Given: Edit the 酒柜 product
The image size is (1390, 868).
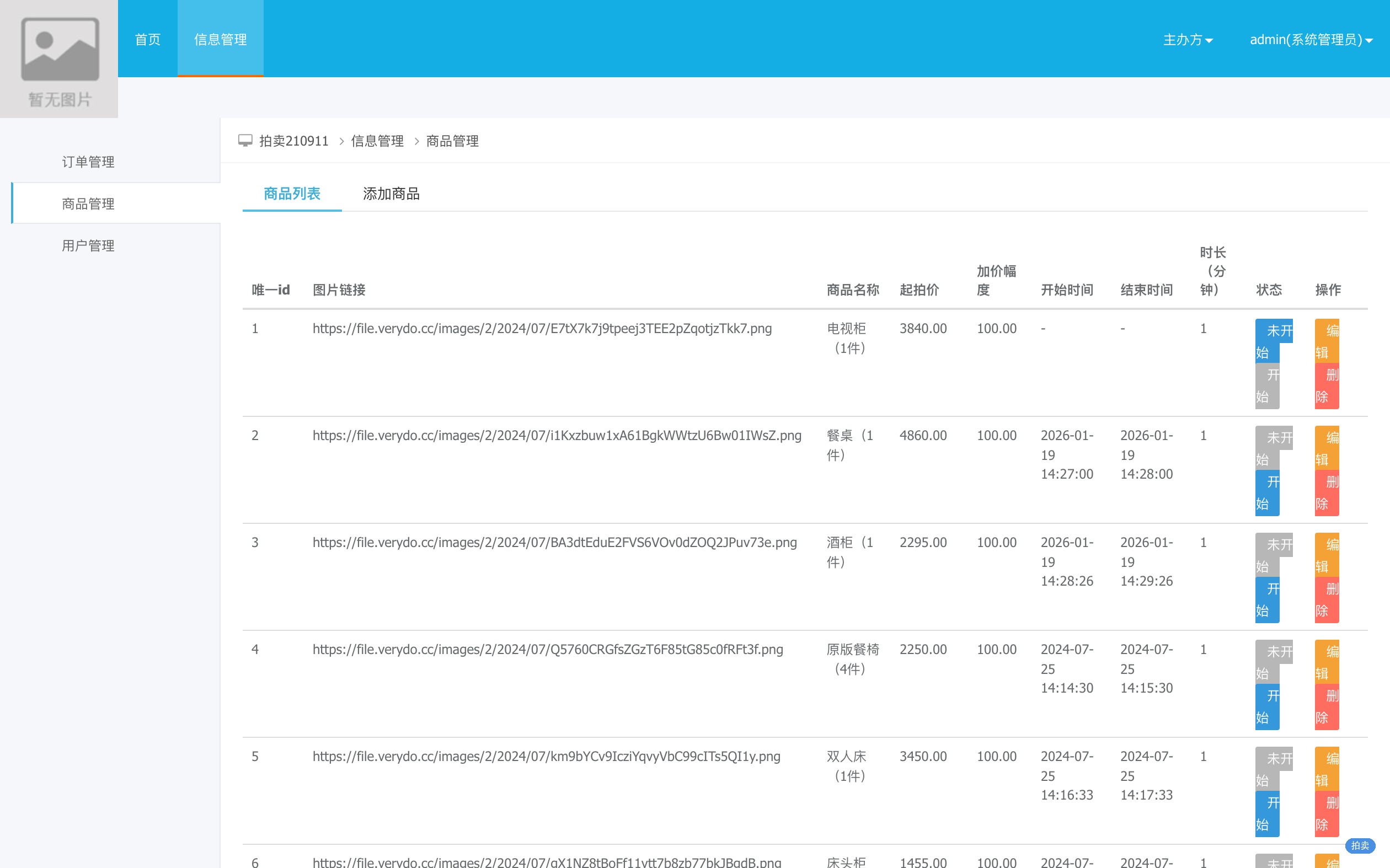Looking at the screenshot, I should [x=1327, y=555].
